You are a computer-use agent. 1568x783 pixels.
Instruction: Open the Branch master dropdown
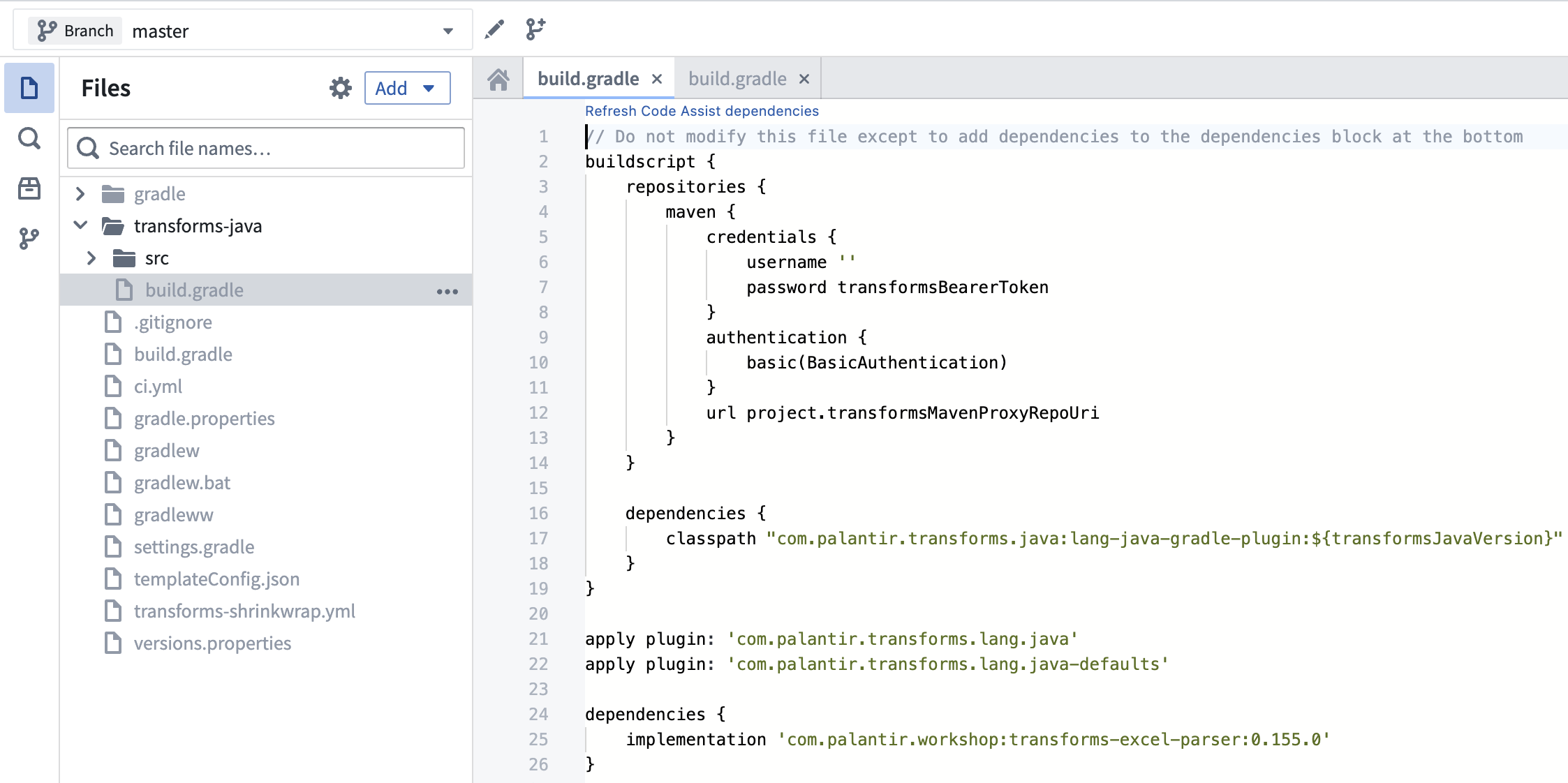tap(243, 31)
